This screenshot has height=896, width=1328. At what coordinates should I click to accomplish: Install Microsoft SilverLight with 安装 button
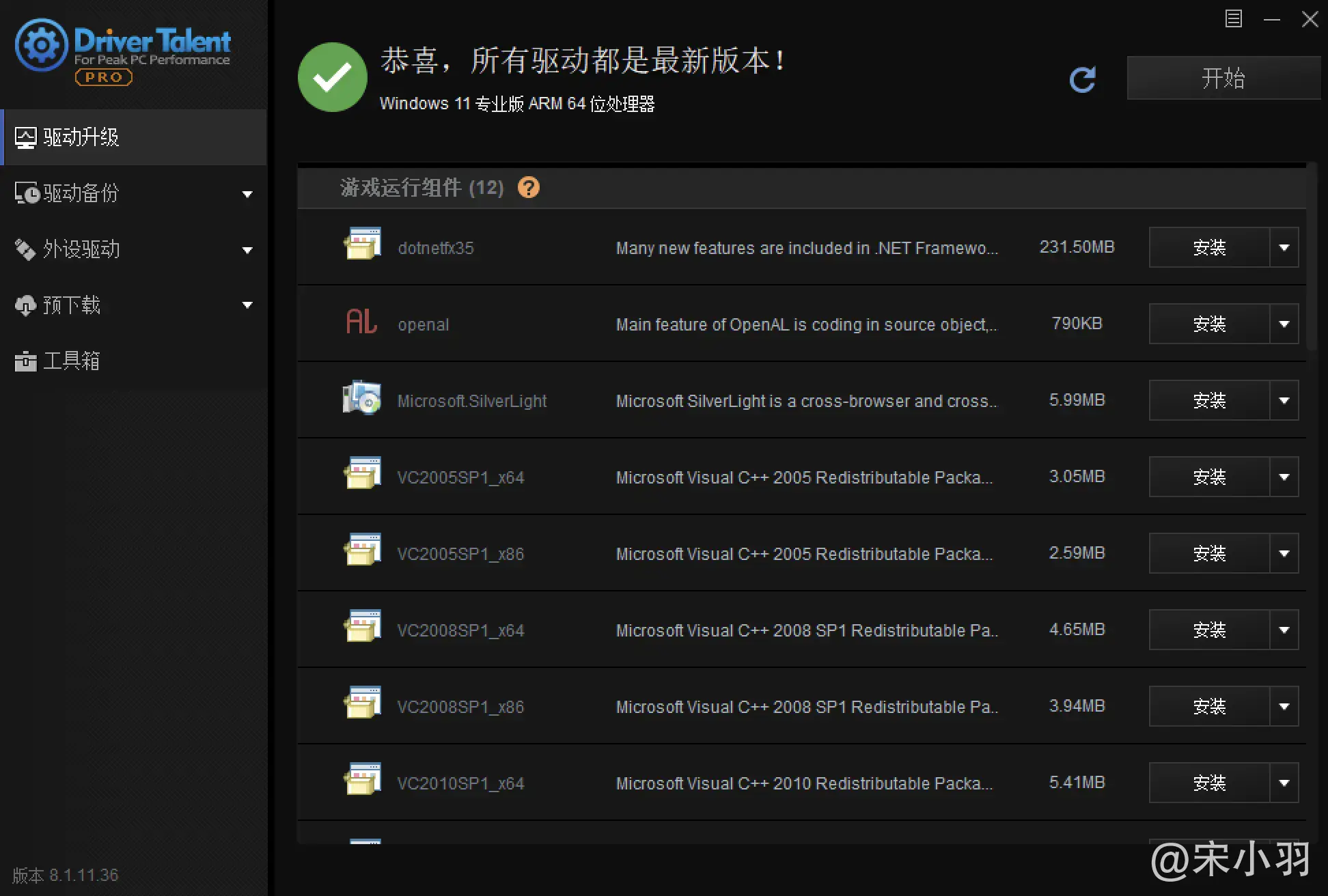[x=1208, y=400]
